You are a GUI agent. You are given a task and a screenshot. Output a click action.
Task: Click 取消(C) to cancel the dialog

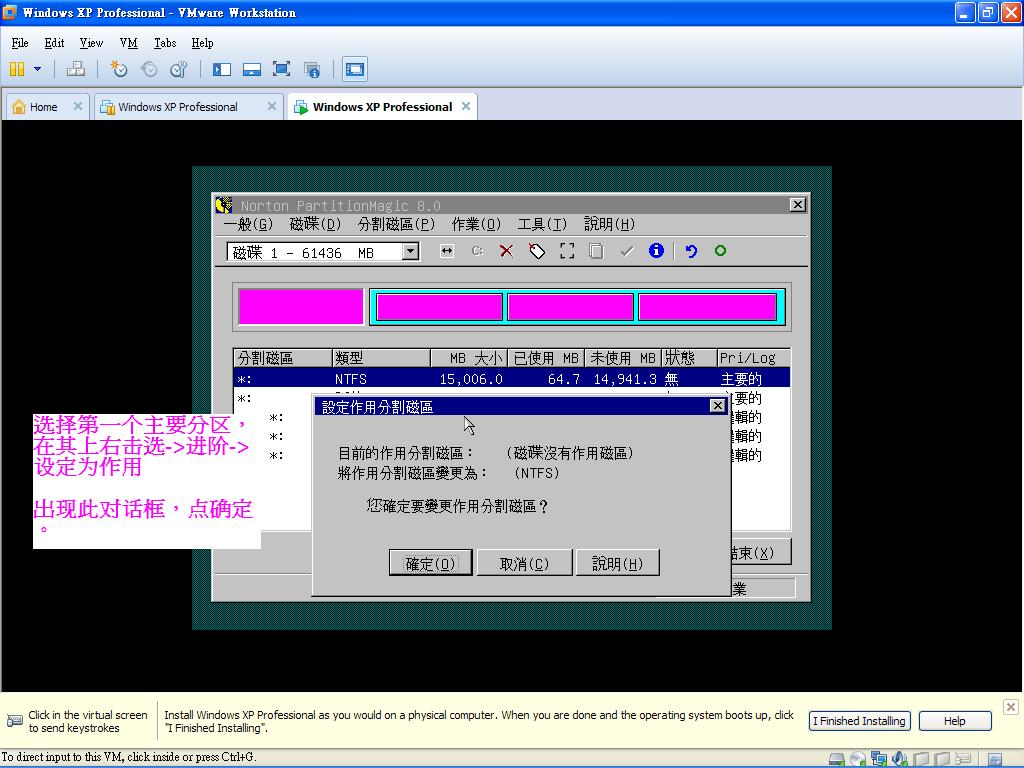pyautogui.click(x=524, y=563)
